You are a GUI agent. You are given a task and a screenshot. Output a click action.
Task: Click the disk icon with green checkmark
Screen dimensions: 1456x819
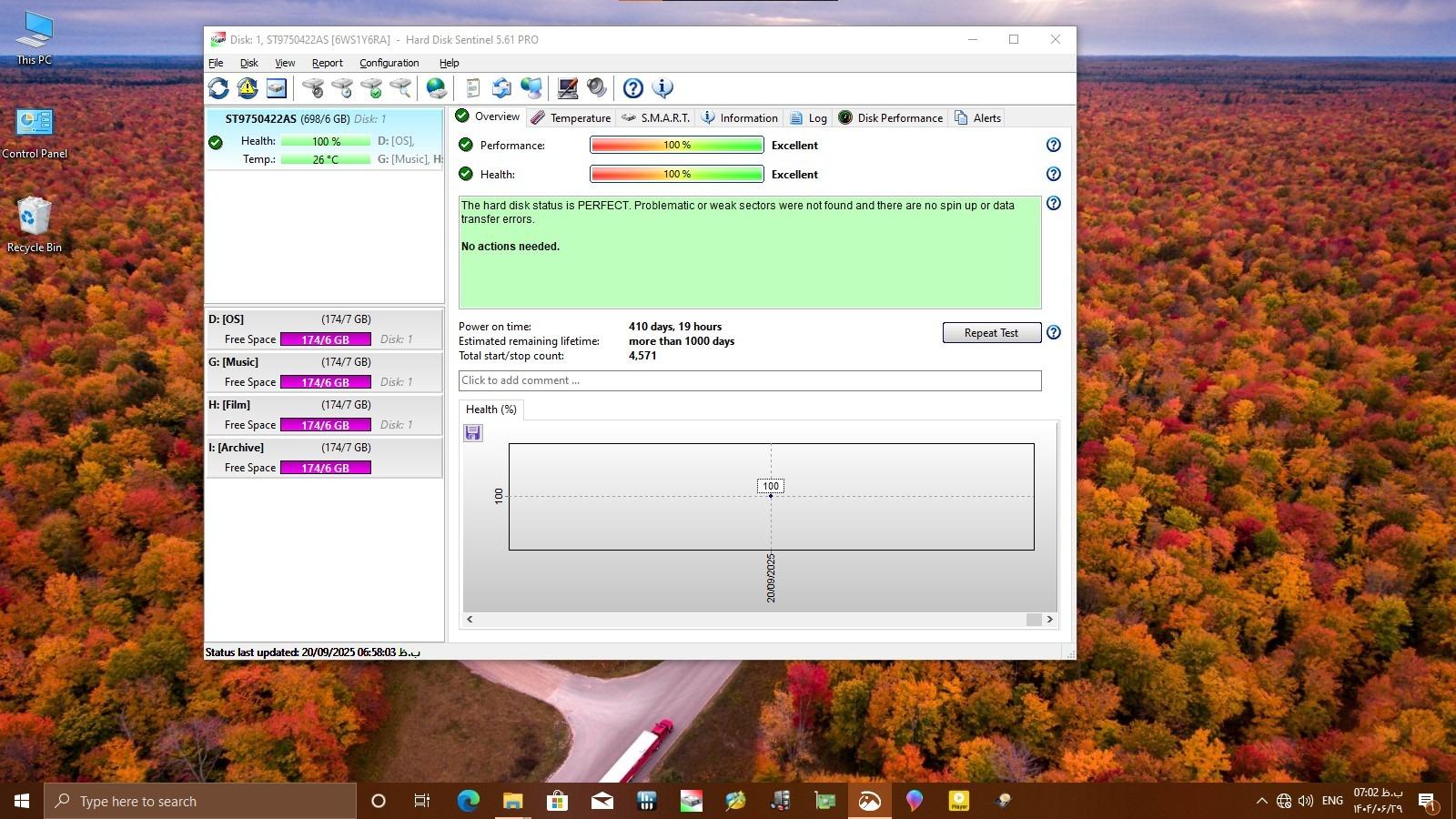(371, 88)
